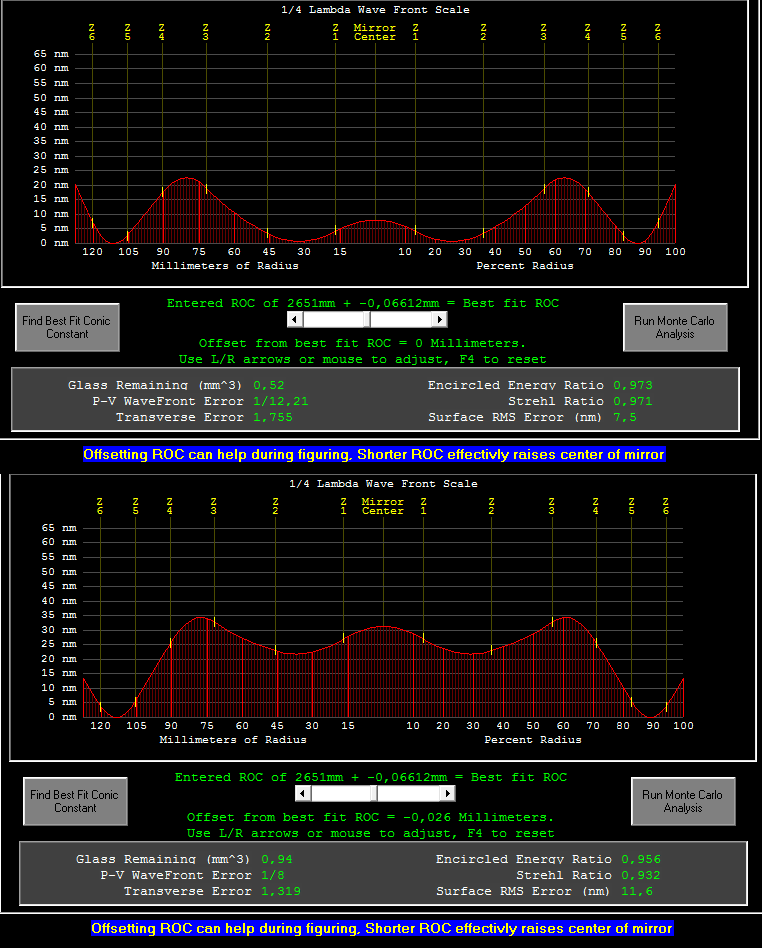
Task: Click lower graph title 1/4 Lambda Wave Front Scale
Action: 383,484
